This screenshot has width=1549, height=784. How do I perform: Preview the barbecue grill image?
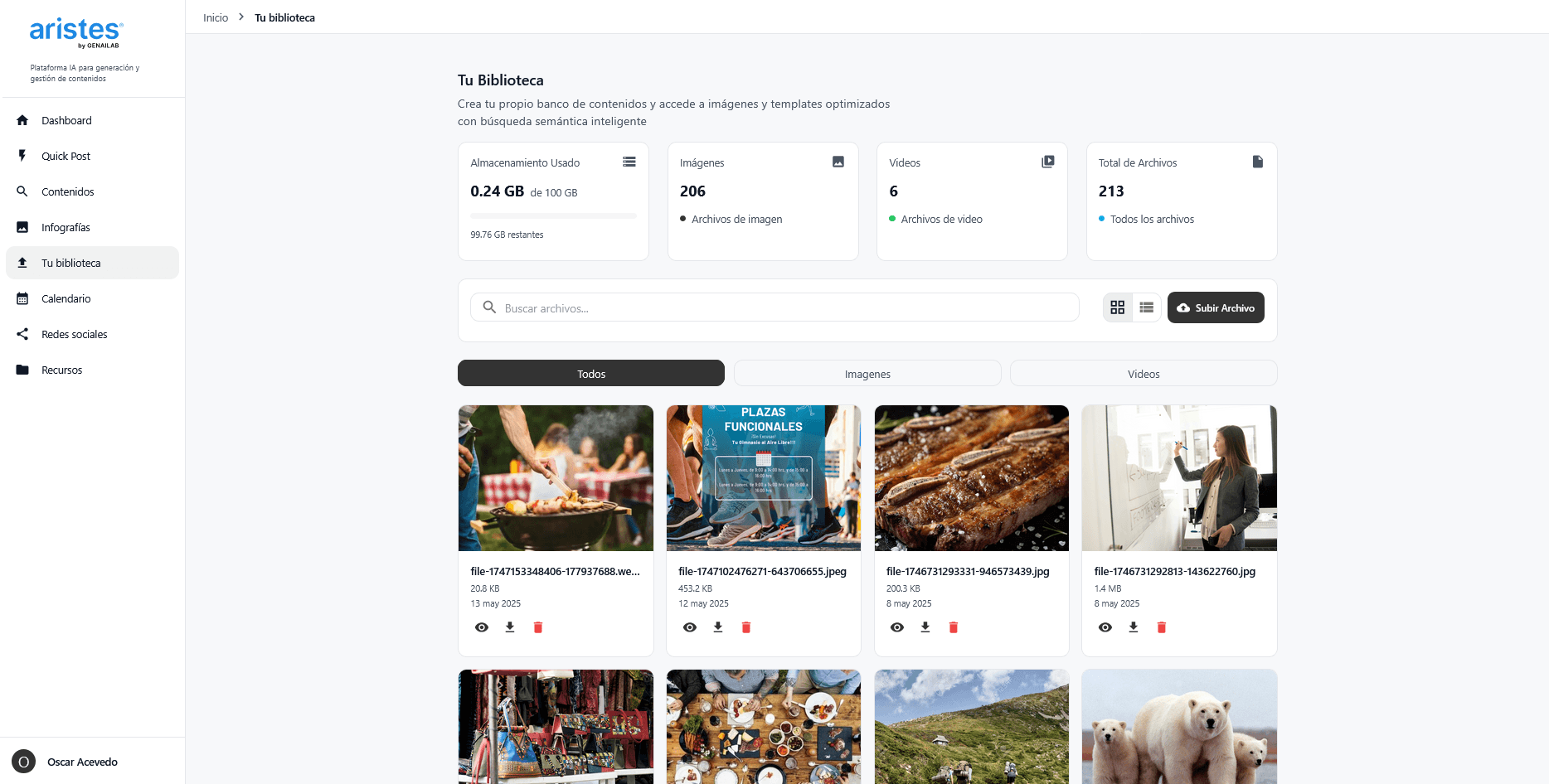pyautogui.click(x=482, y=627)
